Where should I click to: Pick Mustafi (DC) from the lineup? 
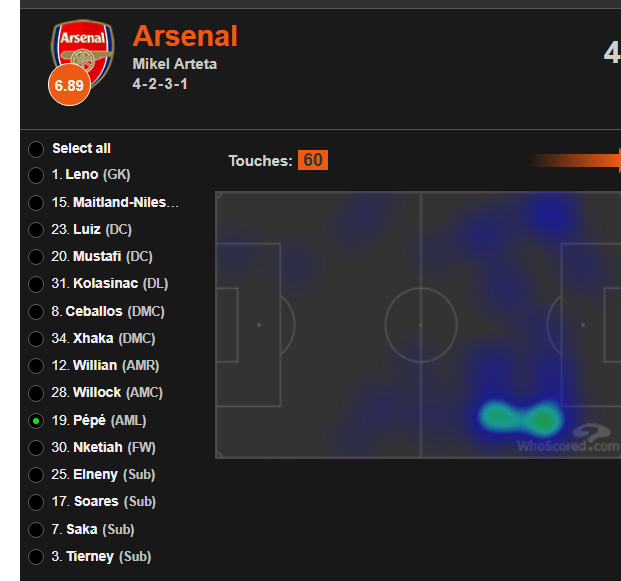(36, 257)
